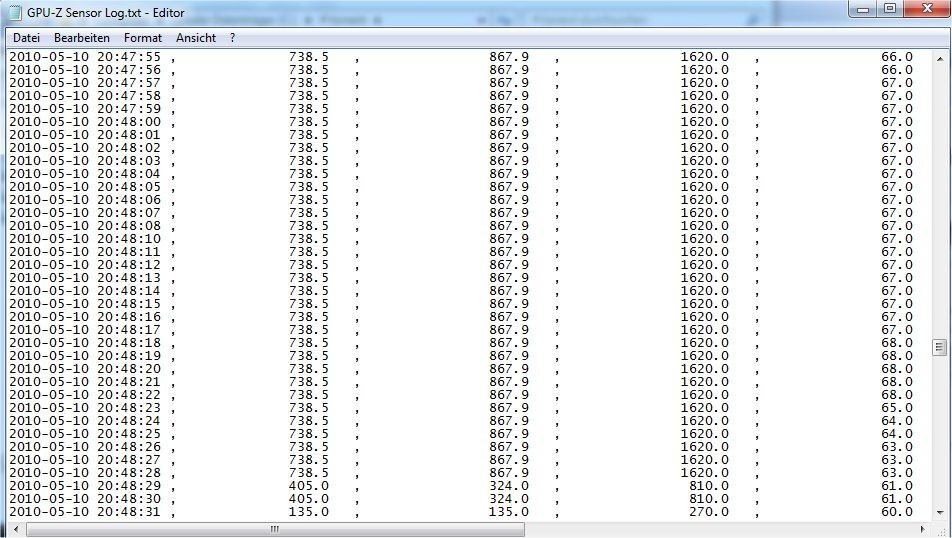Click the vertical scrollbar down arrow
This screenshot has width=952, height=538.
point(939,513)
